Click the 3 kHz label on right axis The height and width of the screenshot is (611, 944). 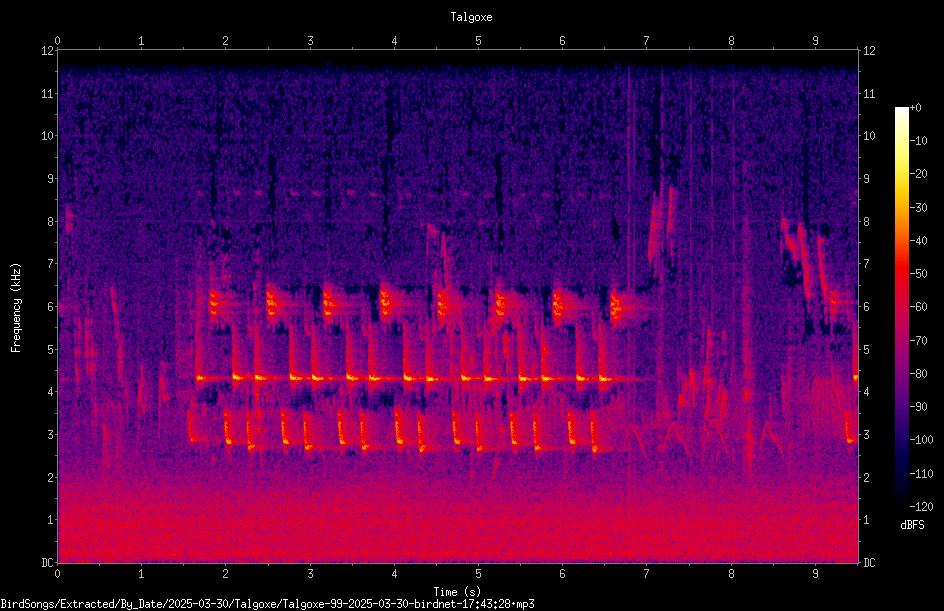(x=866, y=434)
